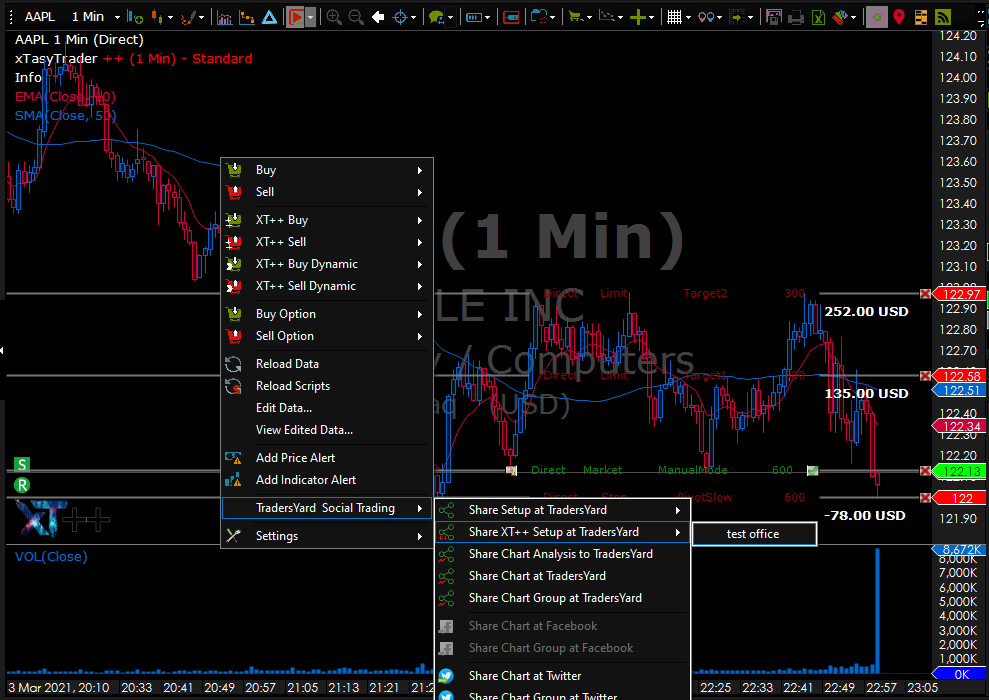Image resolution: width=989 pixels, height=700 pixels.
Task: Select Share Chart at Twitter
Action: (563, 676)
